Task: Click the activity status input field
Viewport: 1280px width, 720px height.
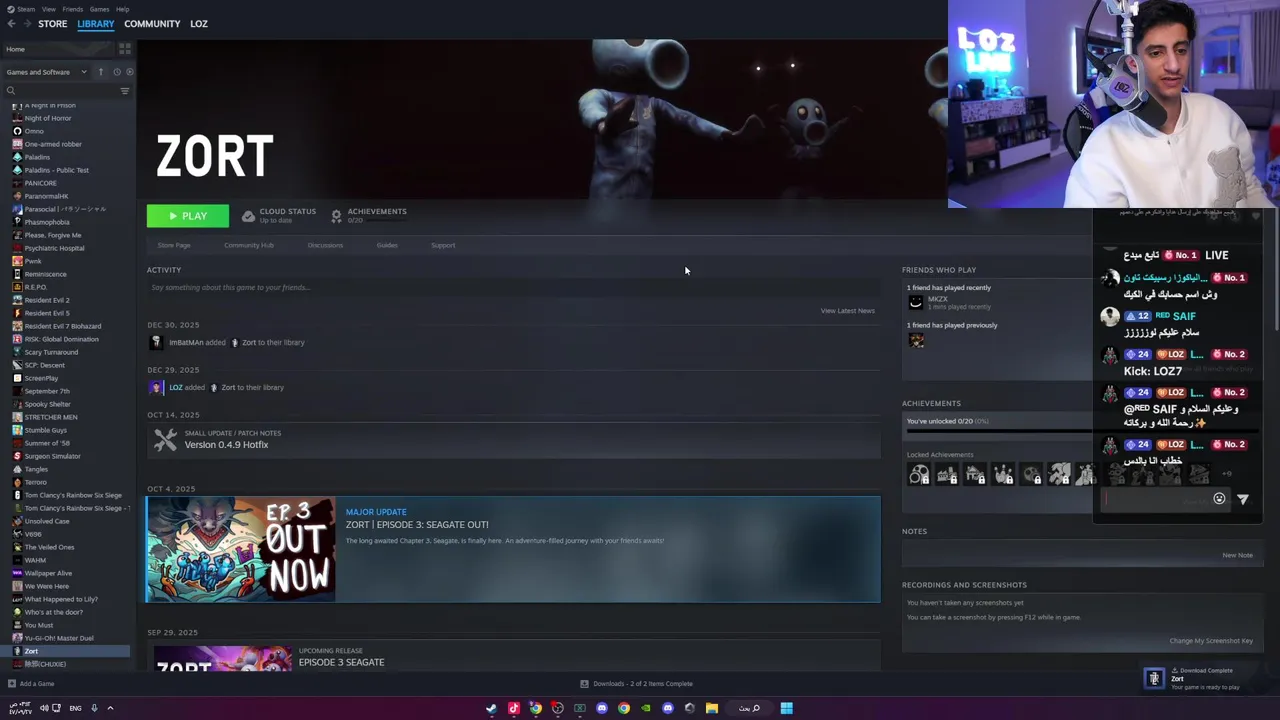Action: click(x=513, y=288)
